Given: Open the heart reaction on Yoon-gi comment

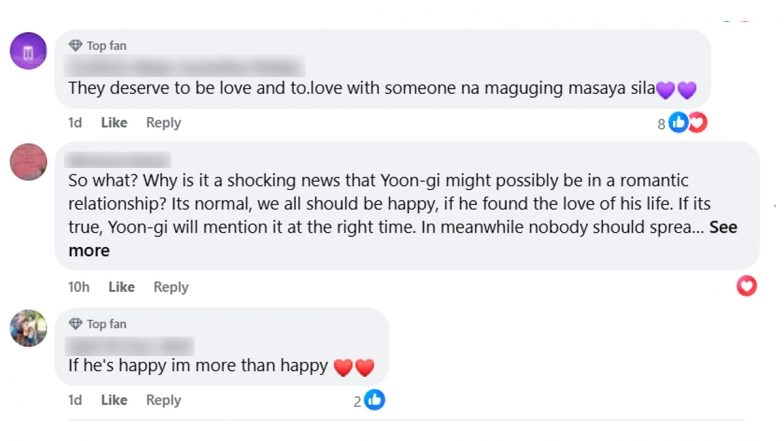Looking at the screenshot, I should (746, 287).
